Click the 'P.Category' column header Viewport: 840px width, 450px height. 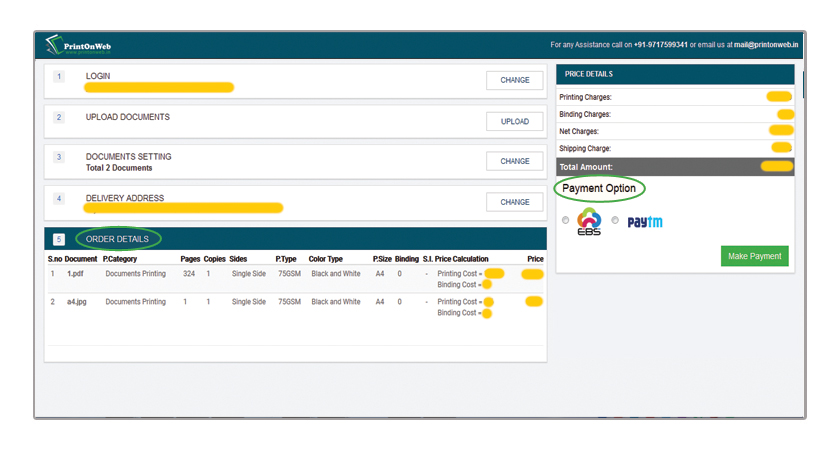[x=120, y=259]
